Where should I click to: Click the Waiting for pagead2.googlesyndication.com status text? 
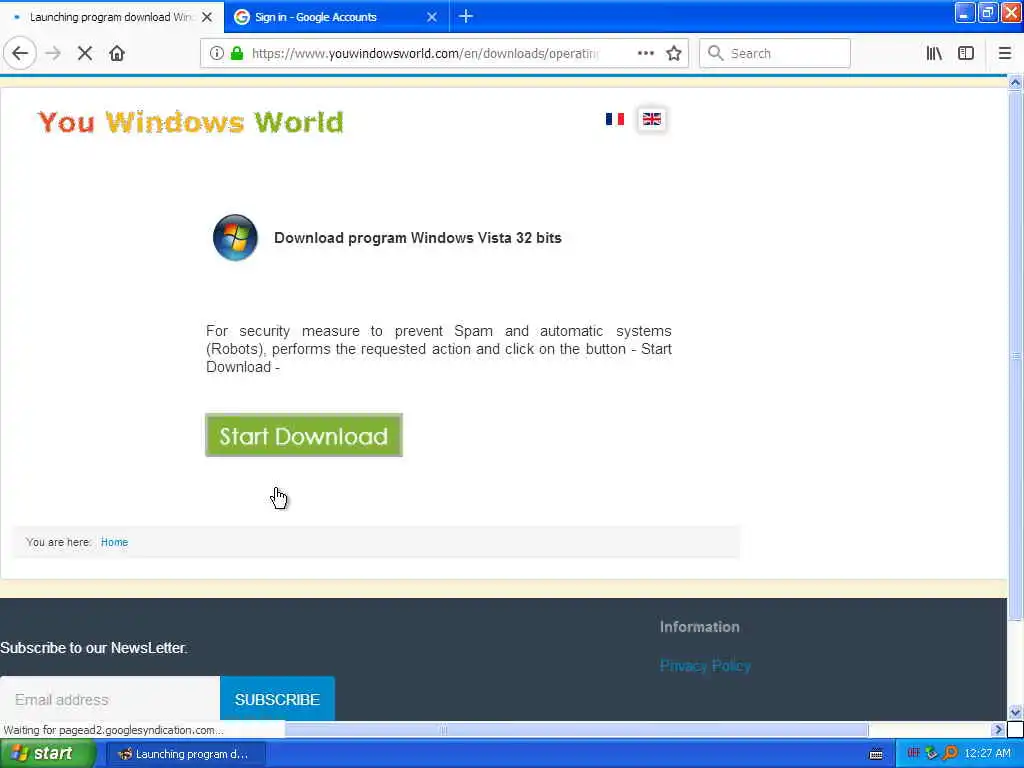tap(114, 730)
